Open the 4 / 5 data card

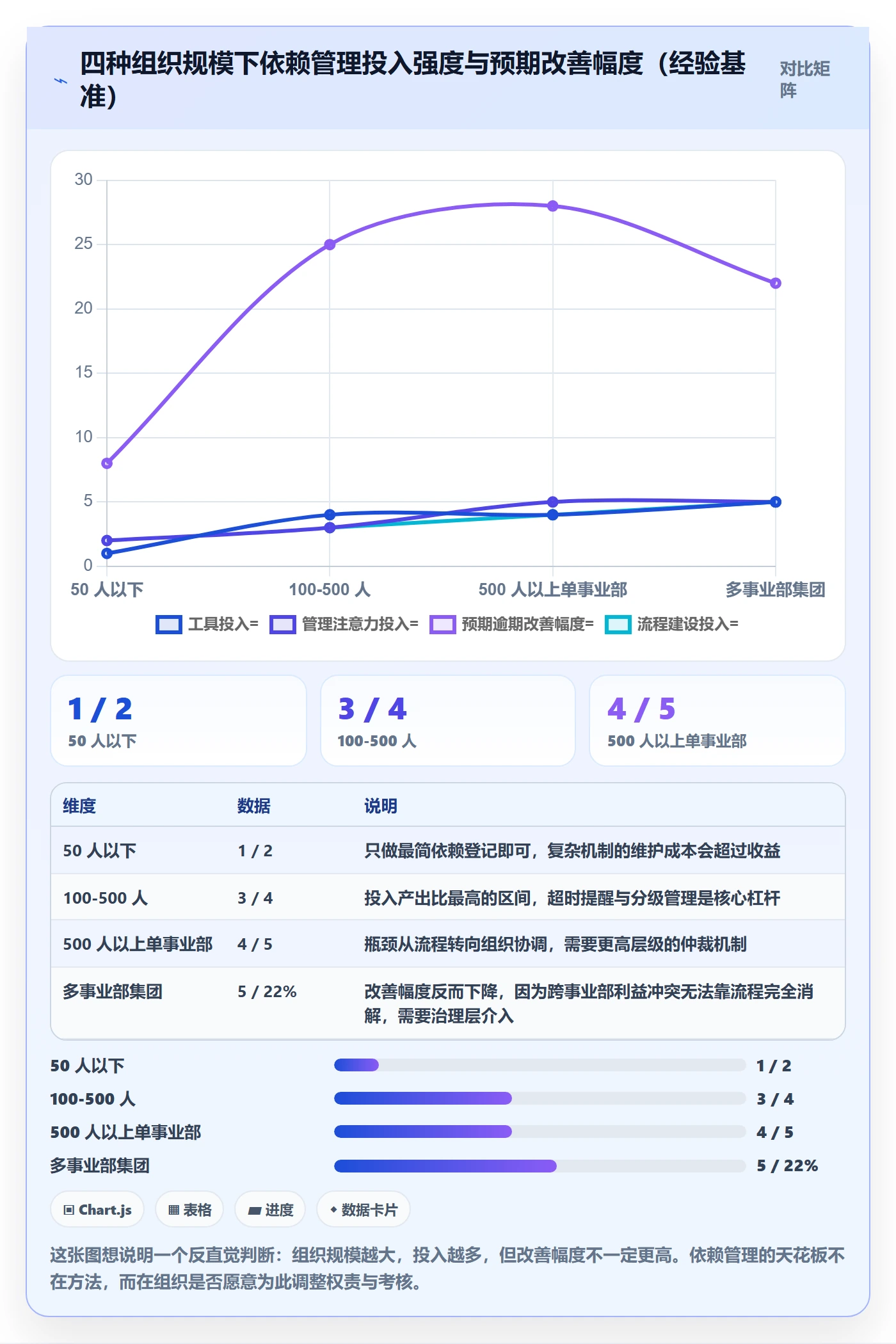pos(717,721)
